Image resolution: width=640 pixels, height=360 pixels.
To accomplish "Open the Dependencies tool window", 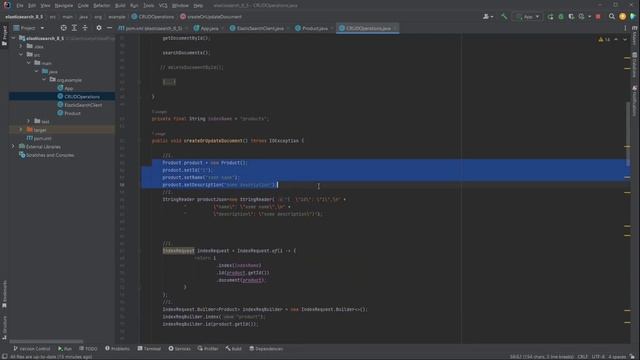I will (x=266, y=349).
